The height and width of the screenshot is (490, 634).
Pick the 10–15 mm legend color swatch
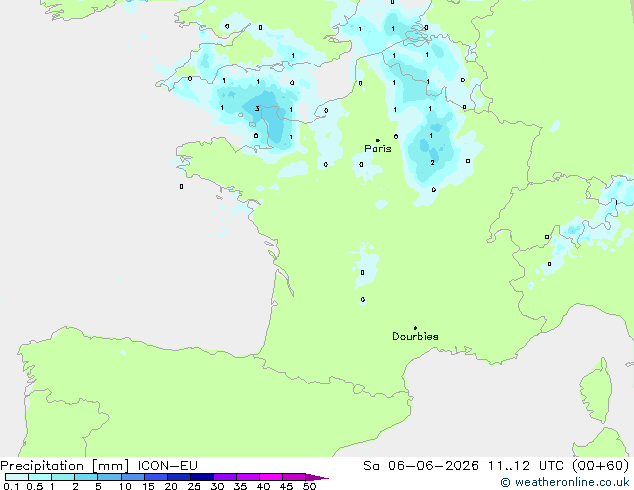click(x=133, y=477)
